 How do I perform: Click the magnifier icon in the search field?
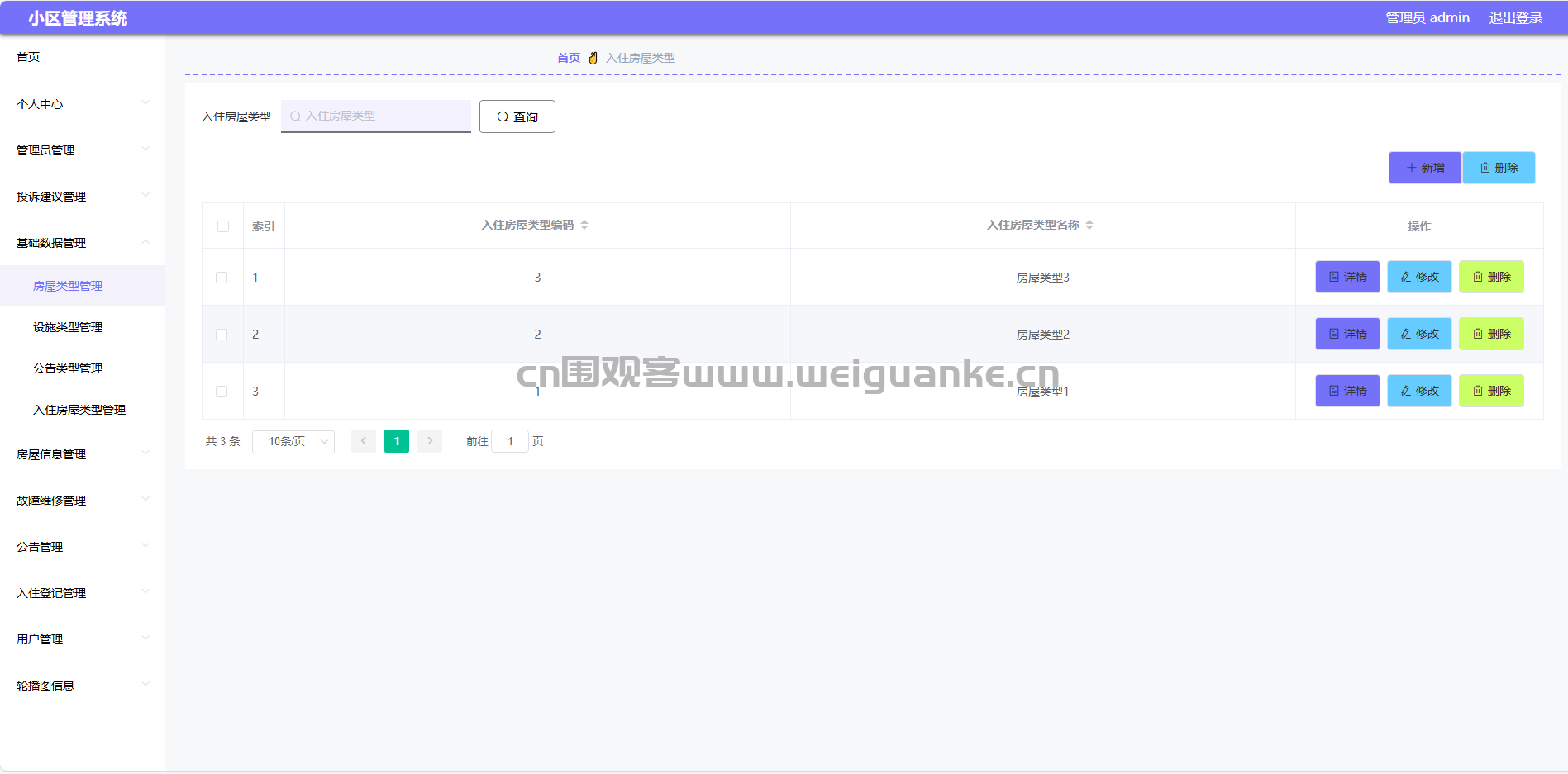pos(295,116)
